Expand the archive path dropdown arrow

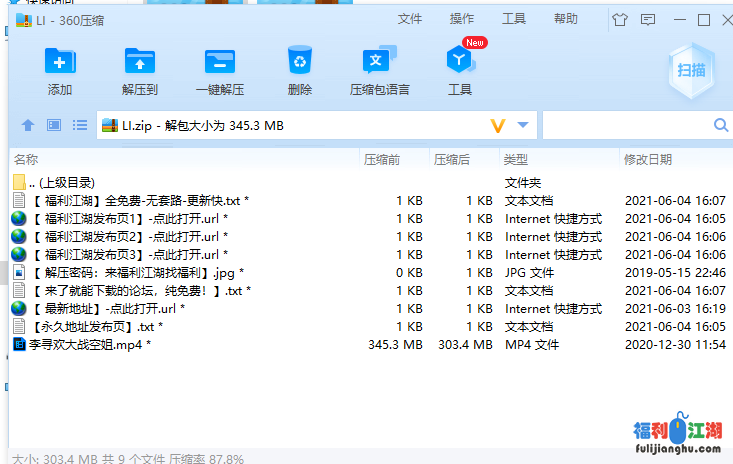point(523,126)
